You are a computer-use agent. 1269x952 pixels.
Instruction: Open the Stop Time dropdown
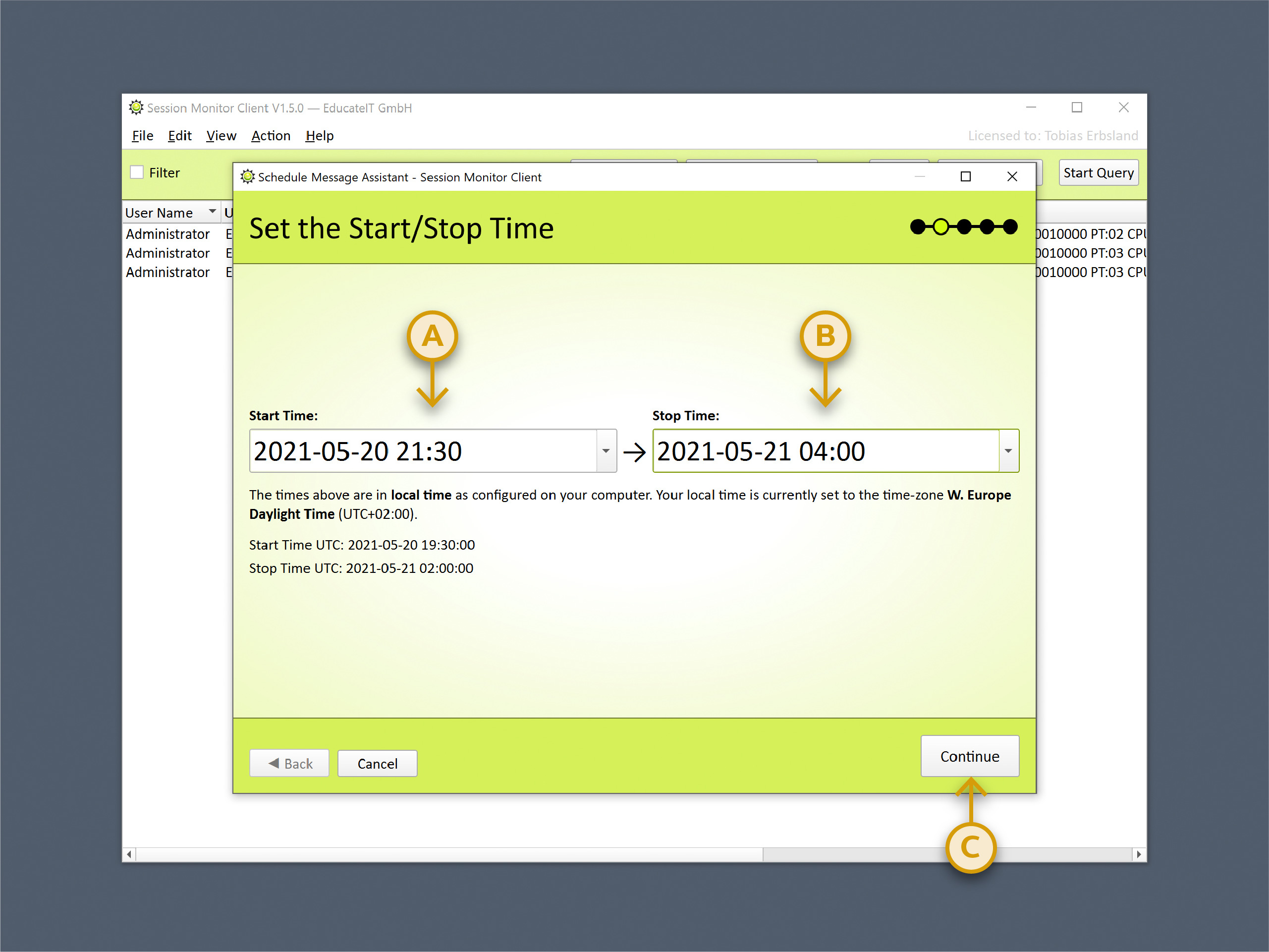(1009, 451)
